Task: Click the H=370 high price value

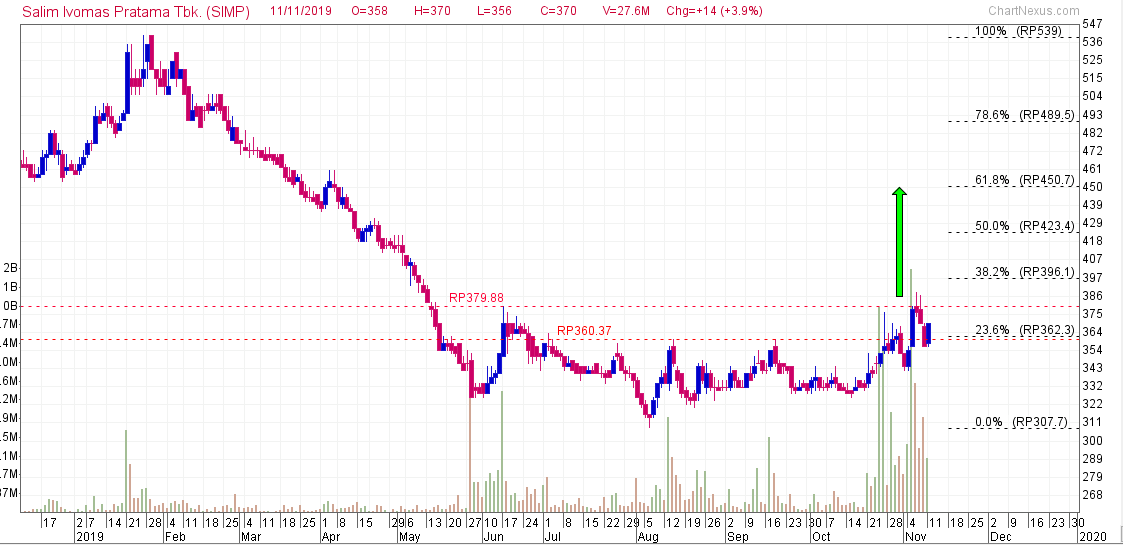Action: click(x=432, y=11)
